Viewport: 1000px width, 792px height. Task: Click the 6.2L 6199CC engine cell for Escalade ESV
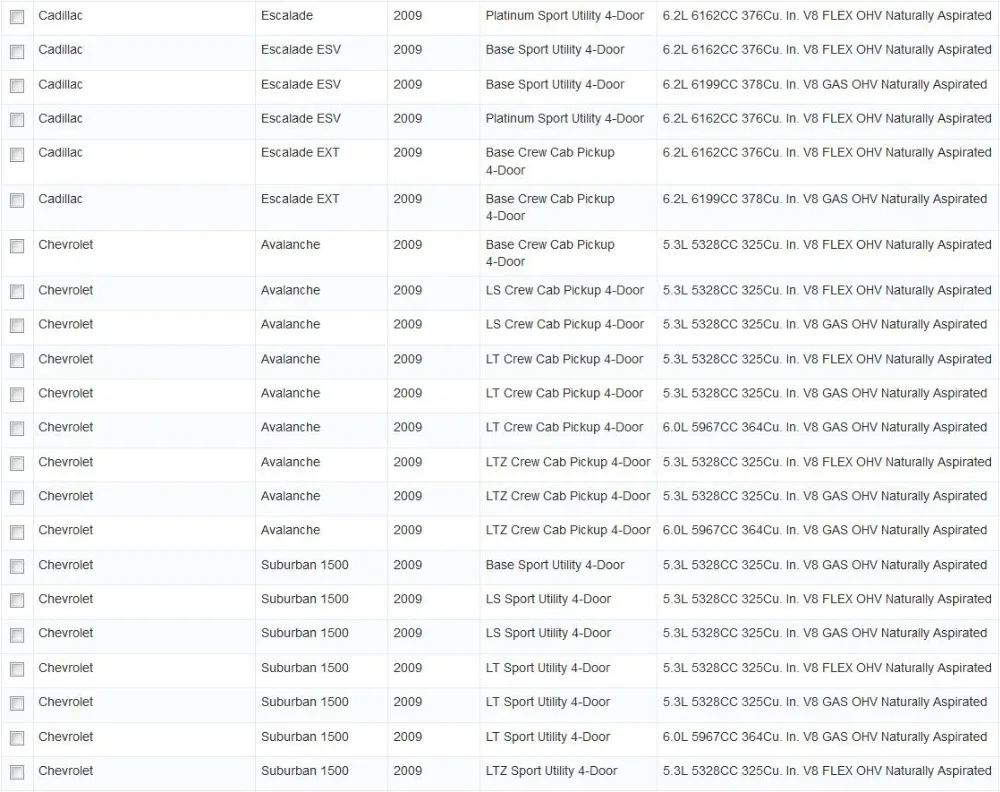825,84
